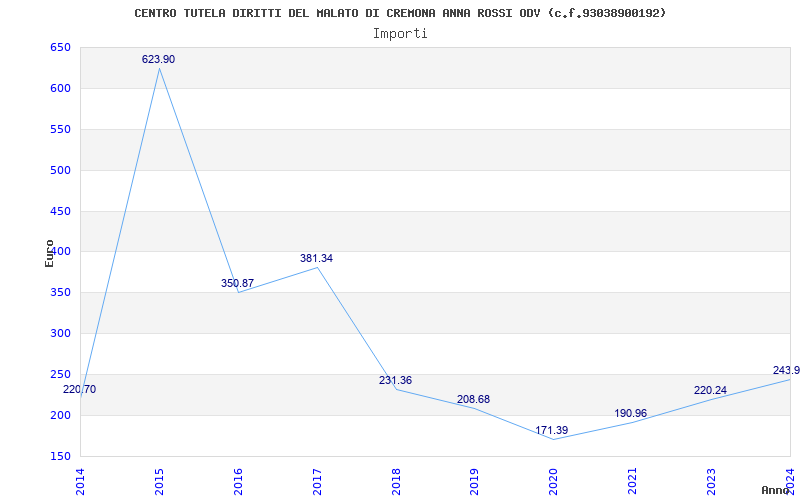Click the 500 y-axis tick label
800x500 pixels.
pyautogui.click(x=60, y=170)
